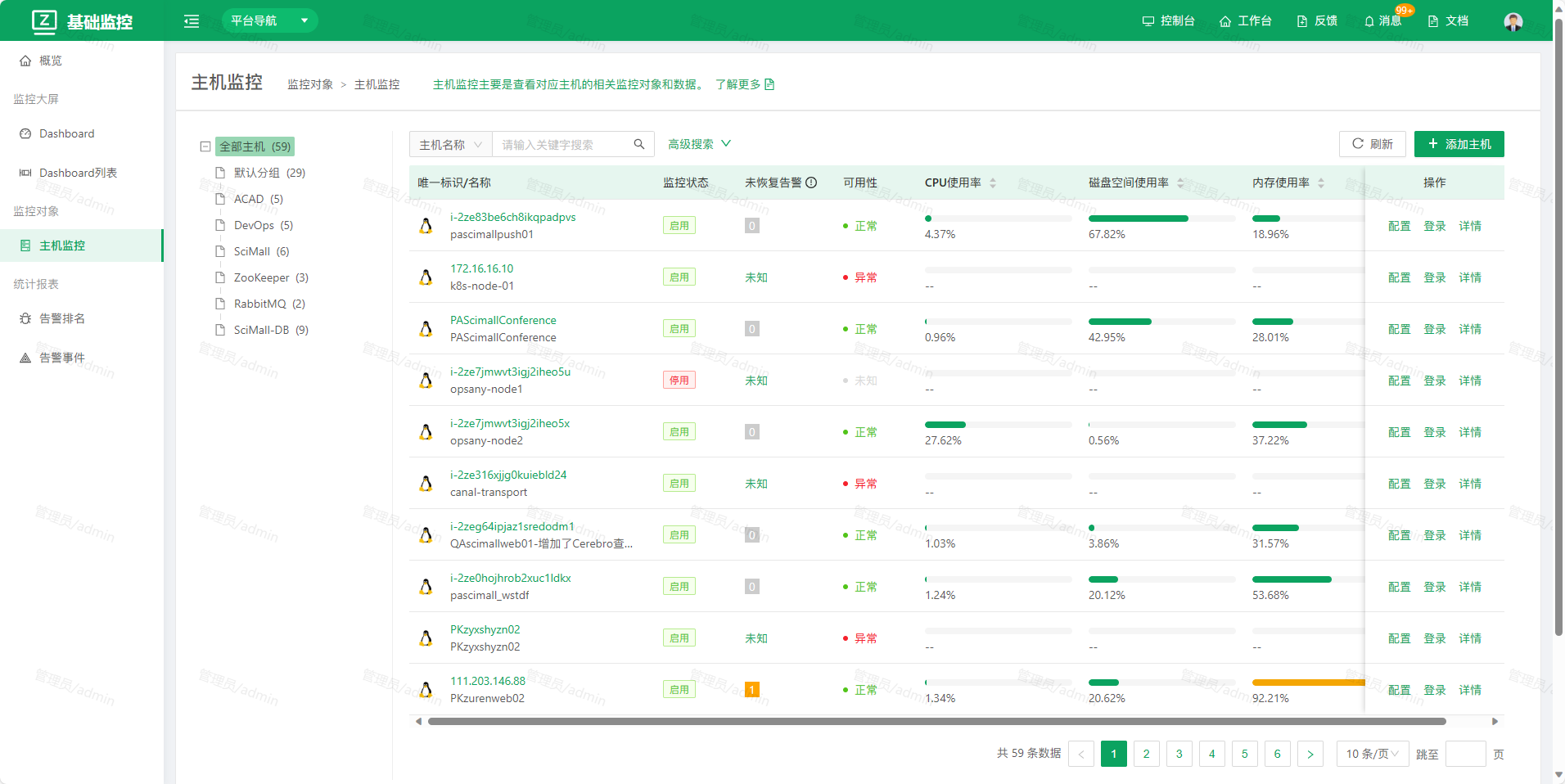Click the Z logo in the header
This screenshot has width=1565, height=784.
pos(44,20)
